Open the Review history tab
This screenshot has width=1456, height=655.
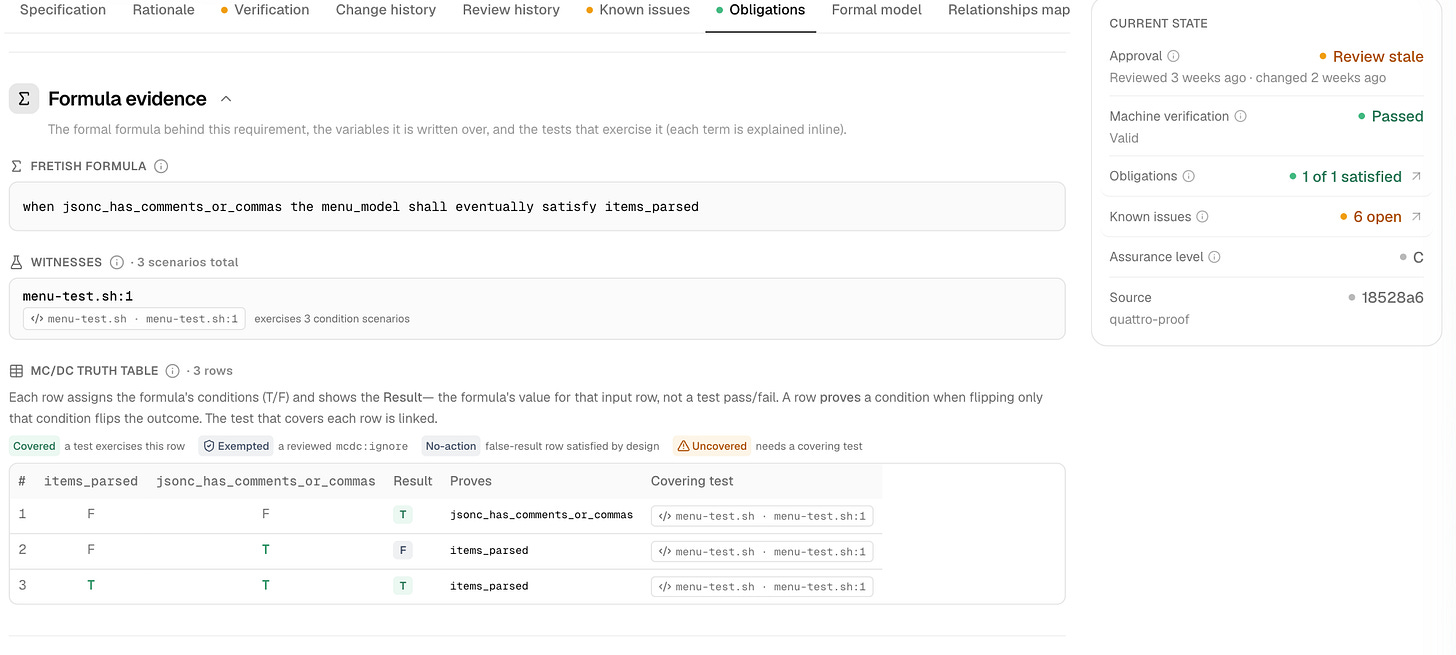tap(511, 10)
